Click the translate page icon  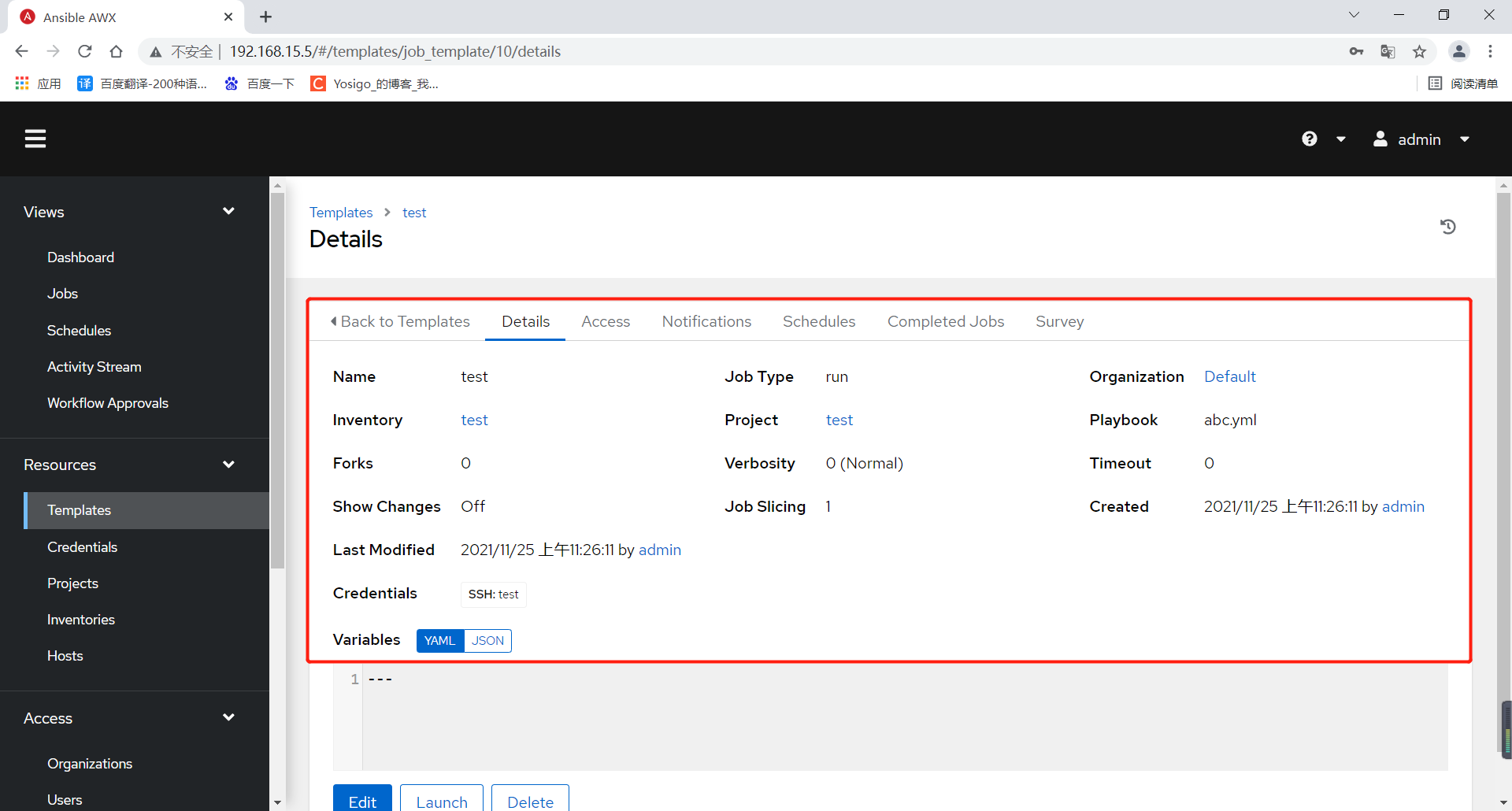click(1388, 52)
